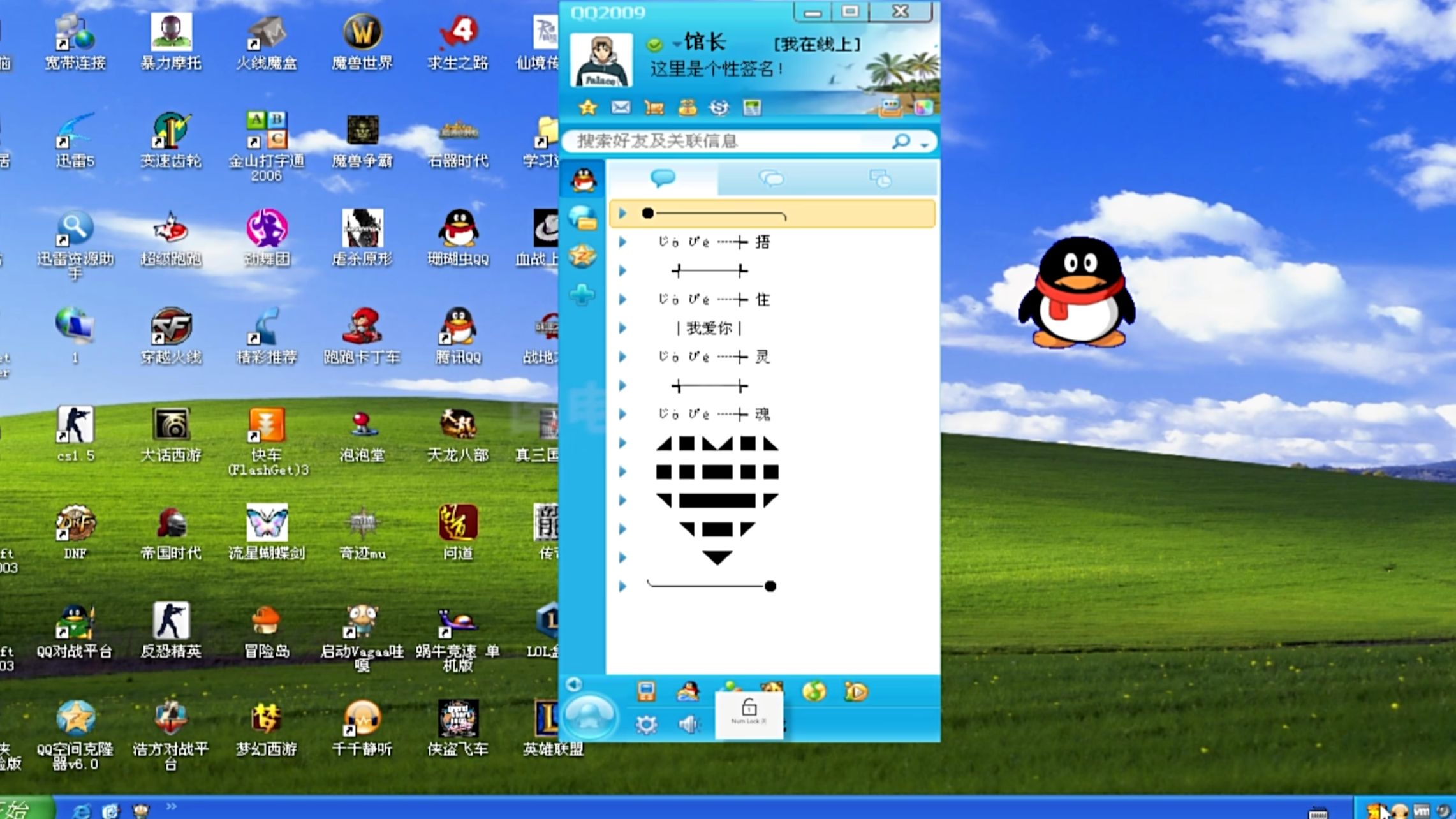The image size is (1456, 819).
Task: Launch the 石器时代 desktop icon
Action: 458,140
